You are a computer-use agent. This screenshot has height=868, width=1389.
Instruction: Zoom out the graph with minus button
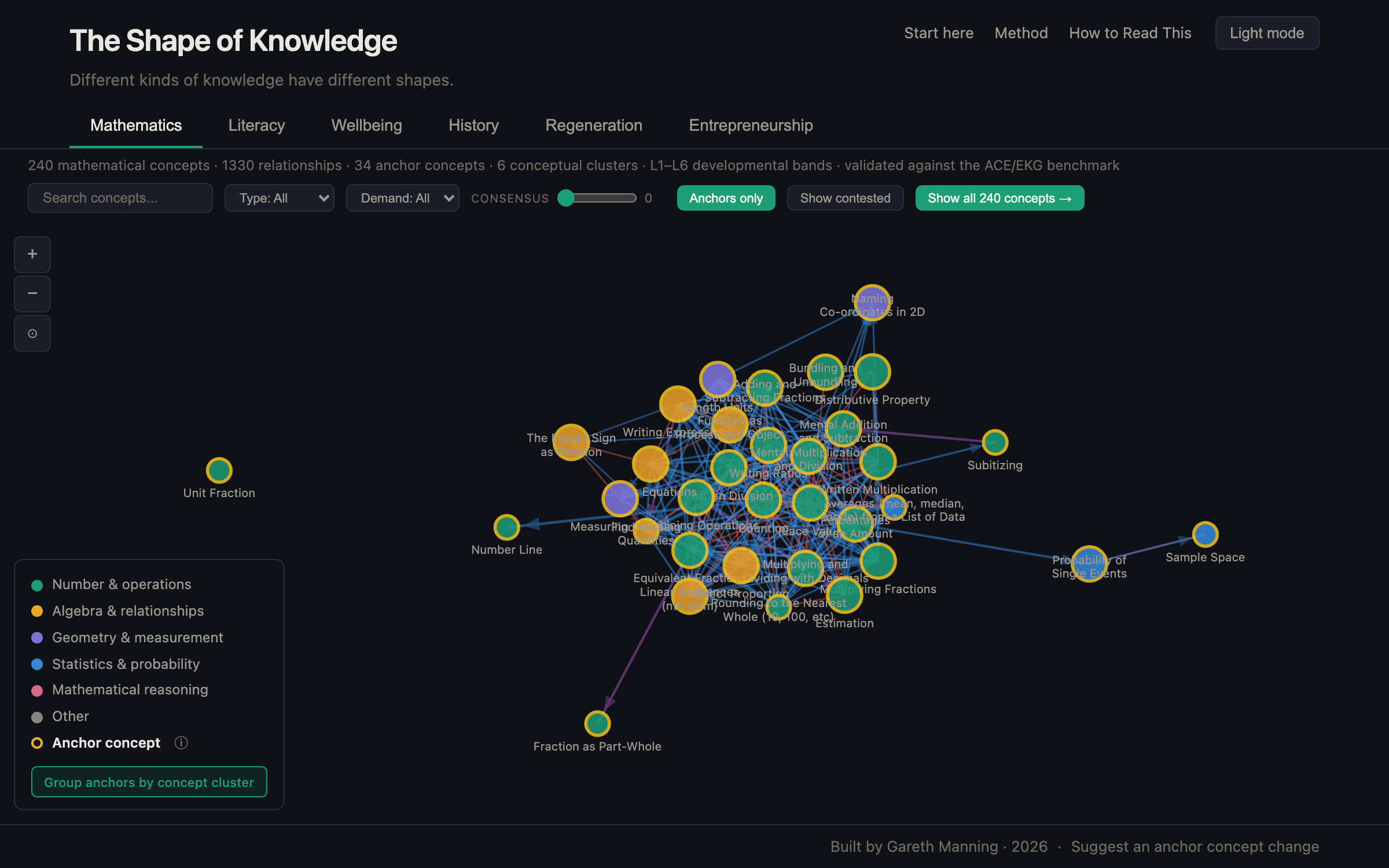tap(32, 293)
